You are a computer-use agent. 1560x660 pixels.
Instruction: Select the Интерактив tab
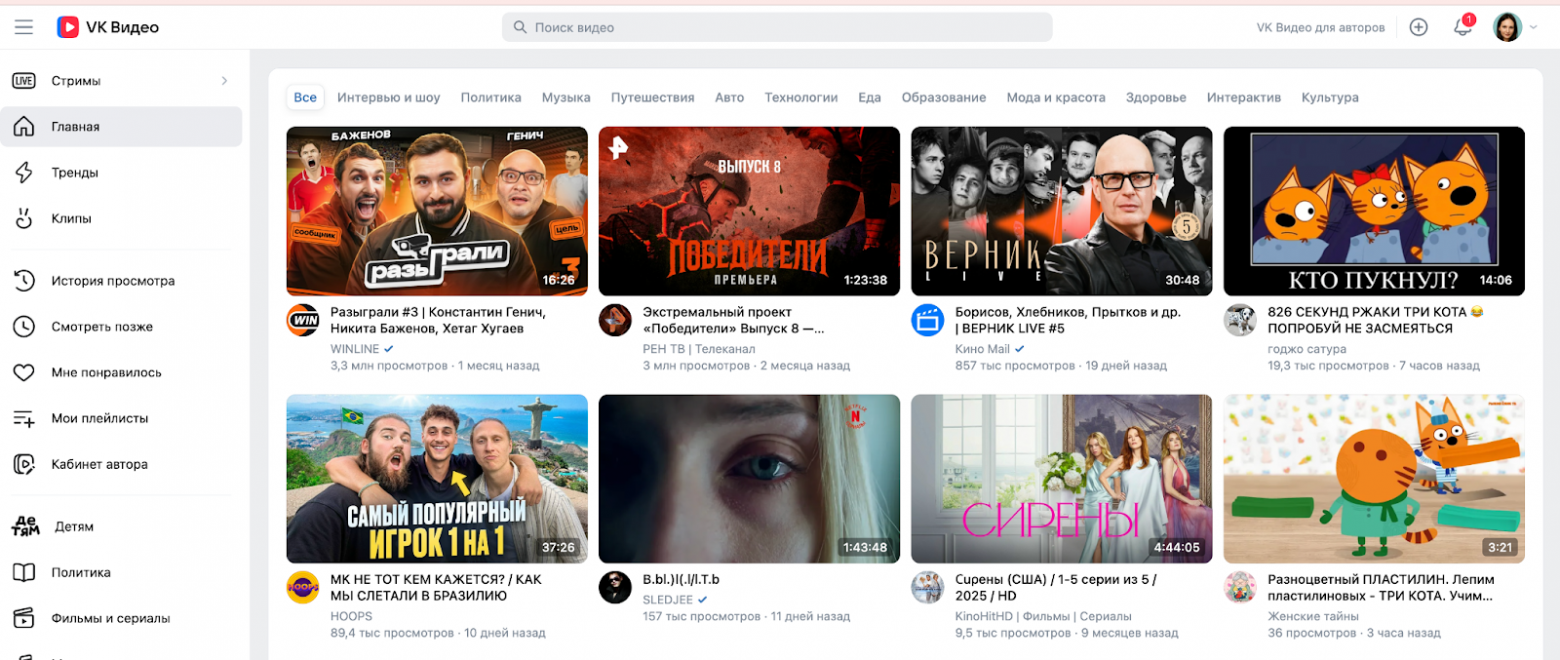coord(1243,97)
